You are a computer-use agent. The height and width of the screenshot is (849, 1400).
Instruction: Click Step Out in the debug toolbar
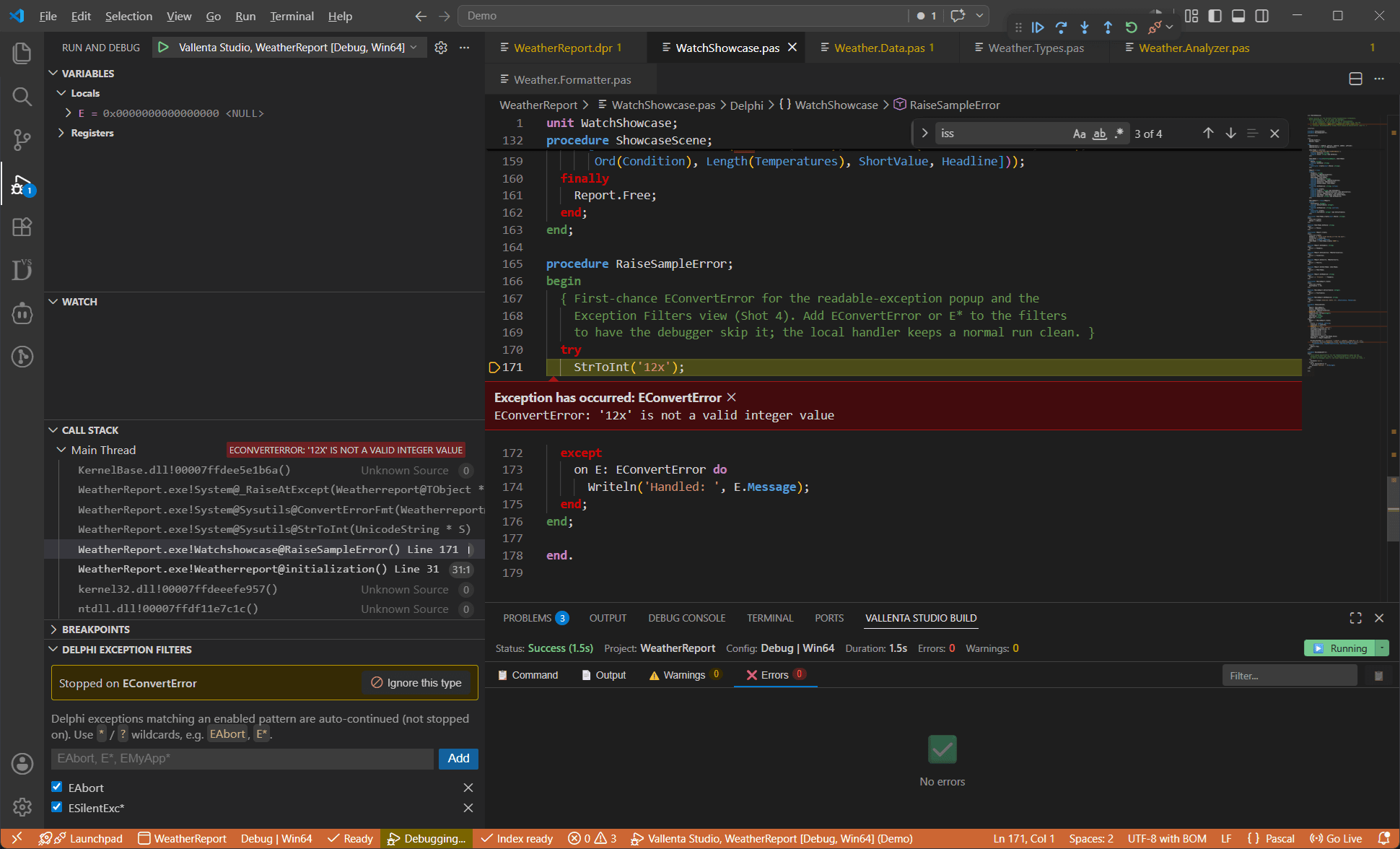(1108, 27)
